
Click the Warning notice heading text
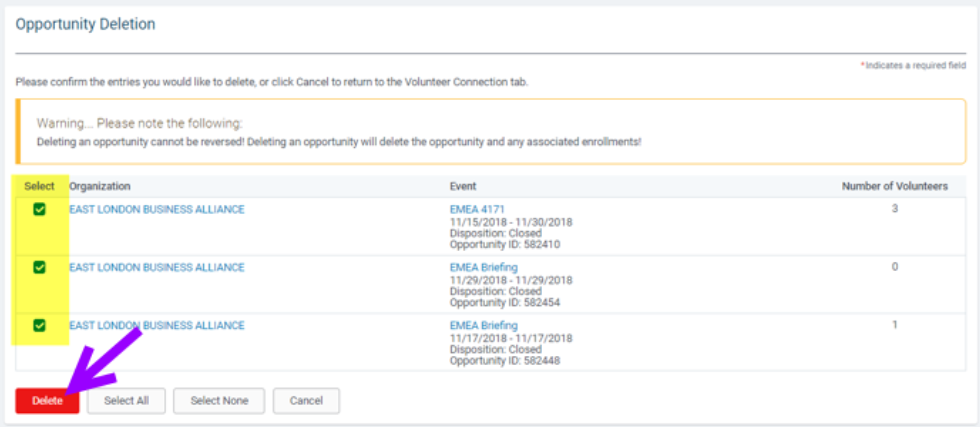(139, 123)
